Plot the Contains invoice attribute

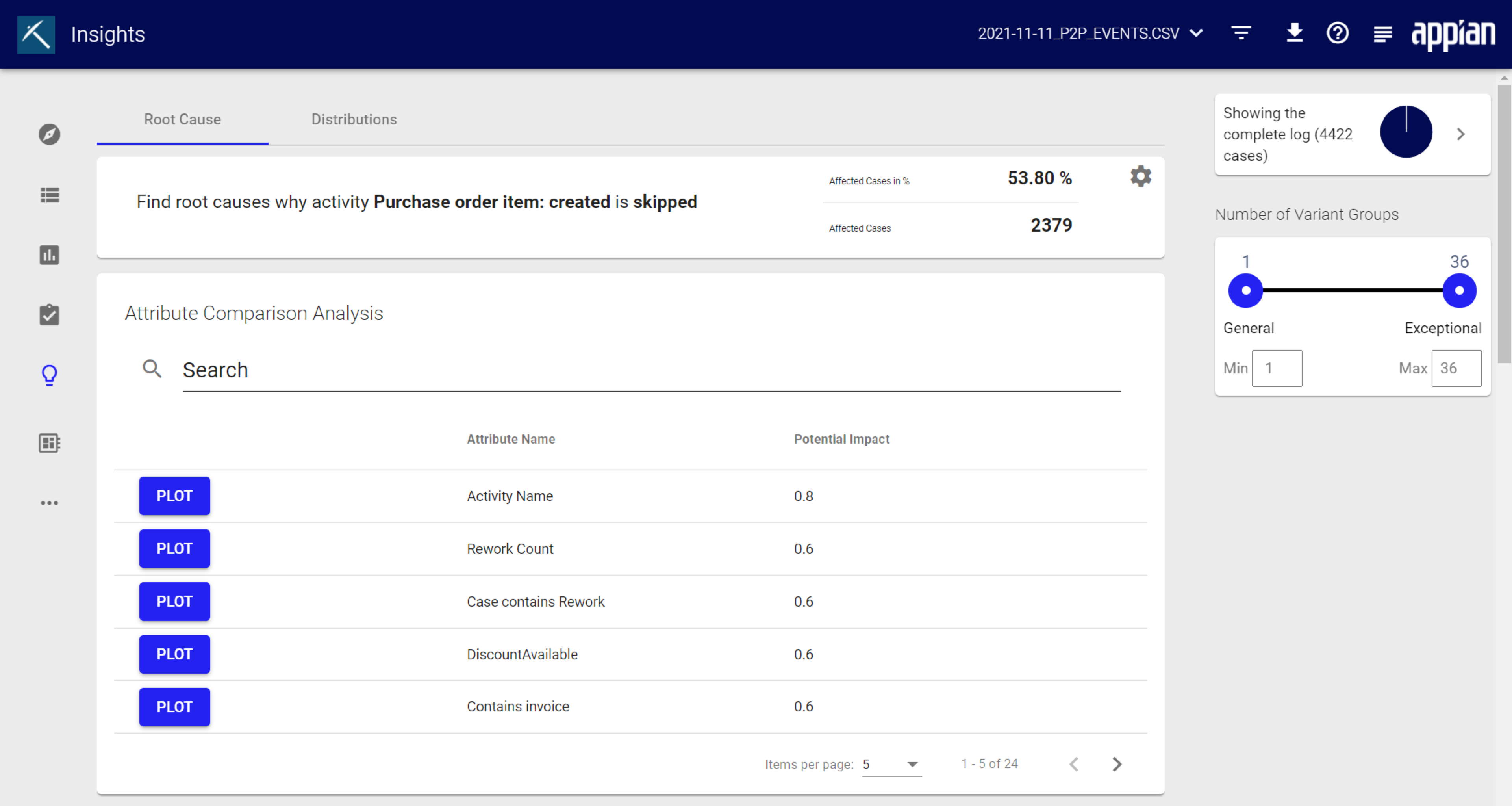174,707
